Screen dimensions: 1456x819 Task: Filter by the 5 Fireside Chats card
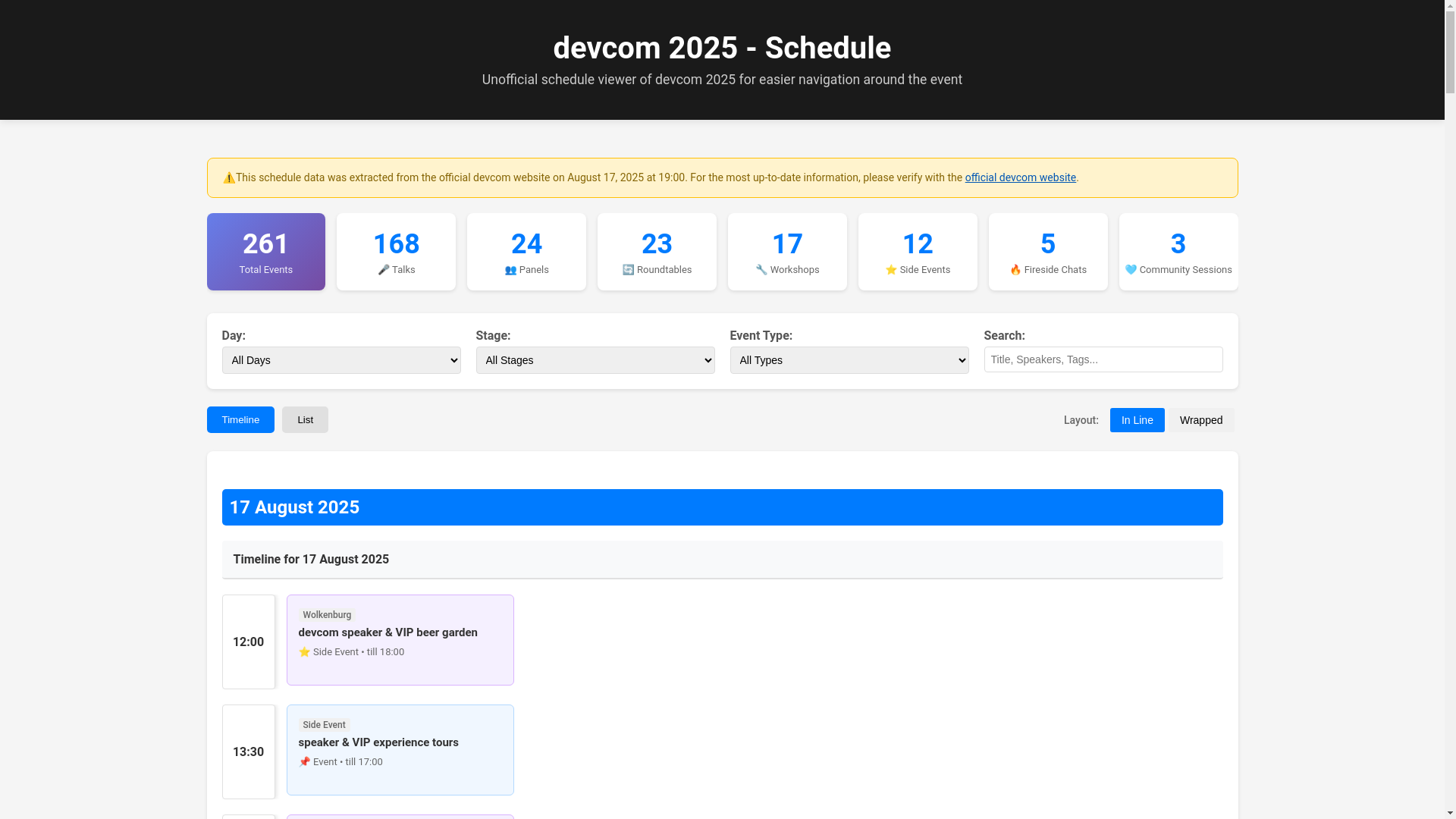[1048, 252]
